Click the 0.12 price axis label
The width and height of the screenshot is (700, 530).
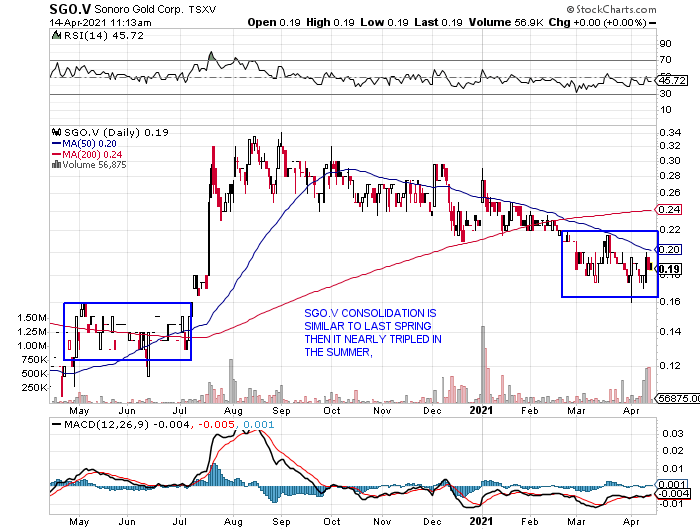coord(670,366)
